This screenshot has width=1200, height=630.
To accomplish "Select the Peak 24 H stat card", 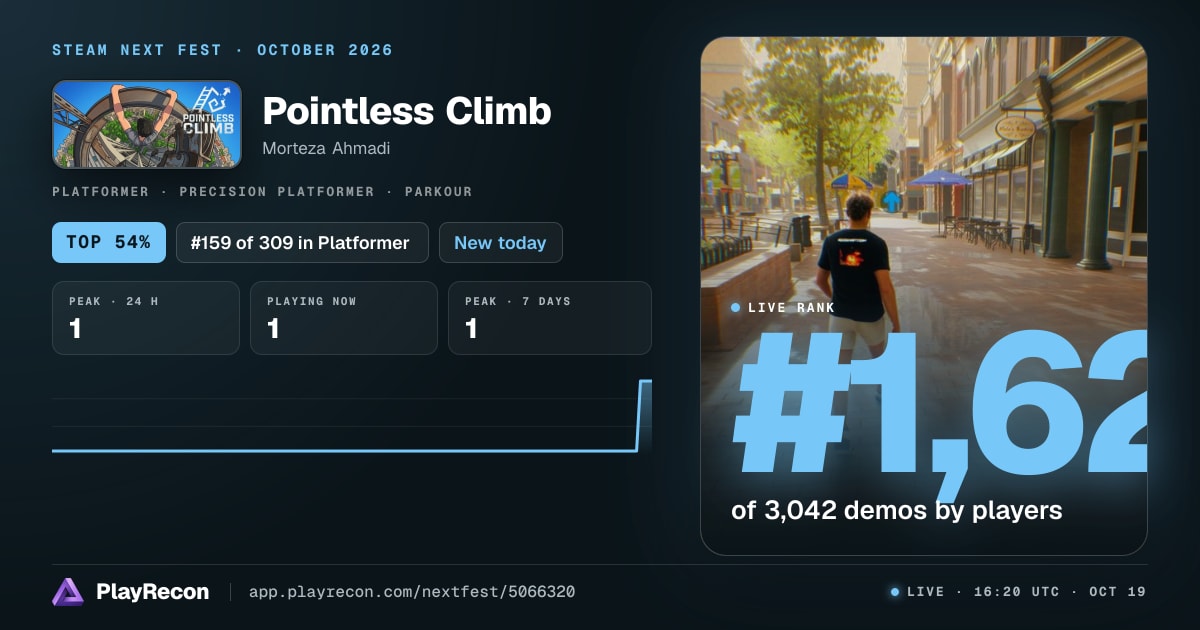I will (x=146, y=318).
